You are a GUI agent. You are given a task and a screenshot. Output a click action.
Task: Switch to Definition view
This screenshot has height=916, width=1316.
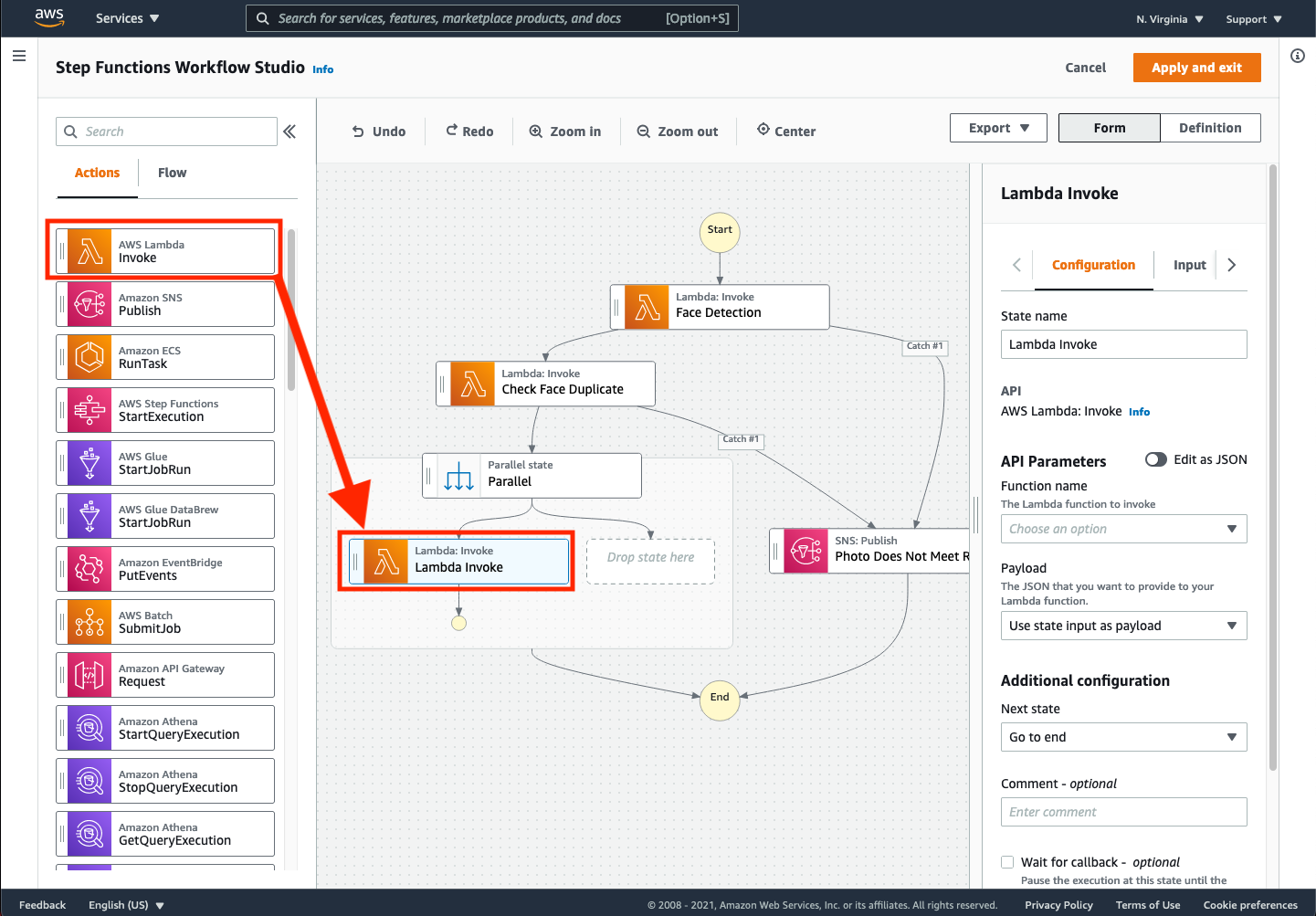tap(1210, 128)
